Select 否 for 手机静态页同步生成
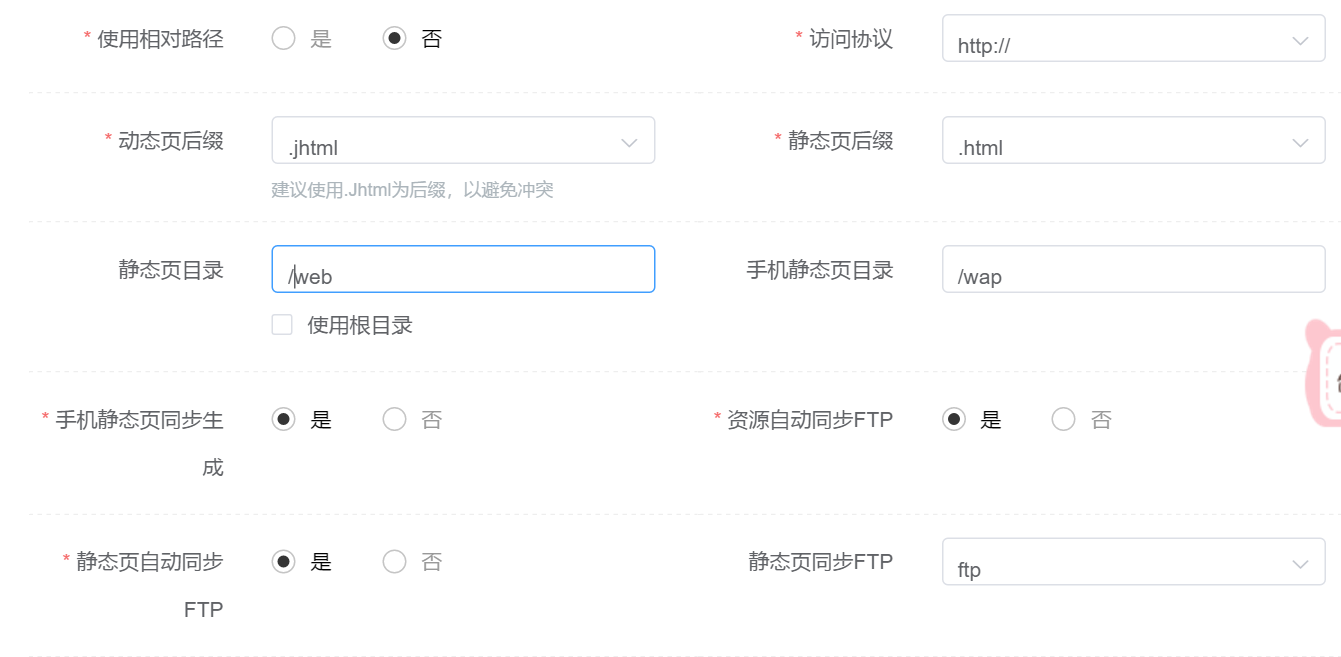The image size is (1341, 657). [x=395, y=420]
